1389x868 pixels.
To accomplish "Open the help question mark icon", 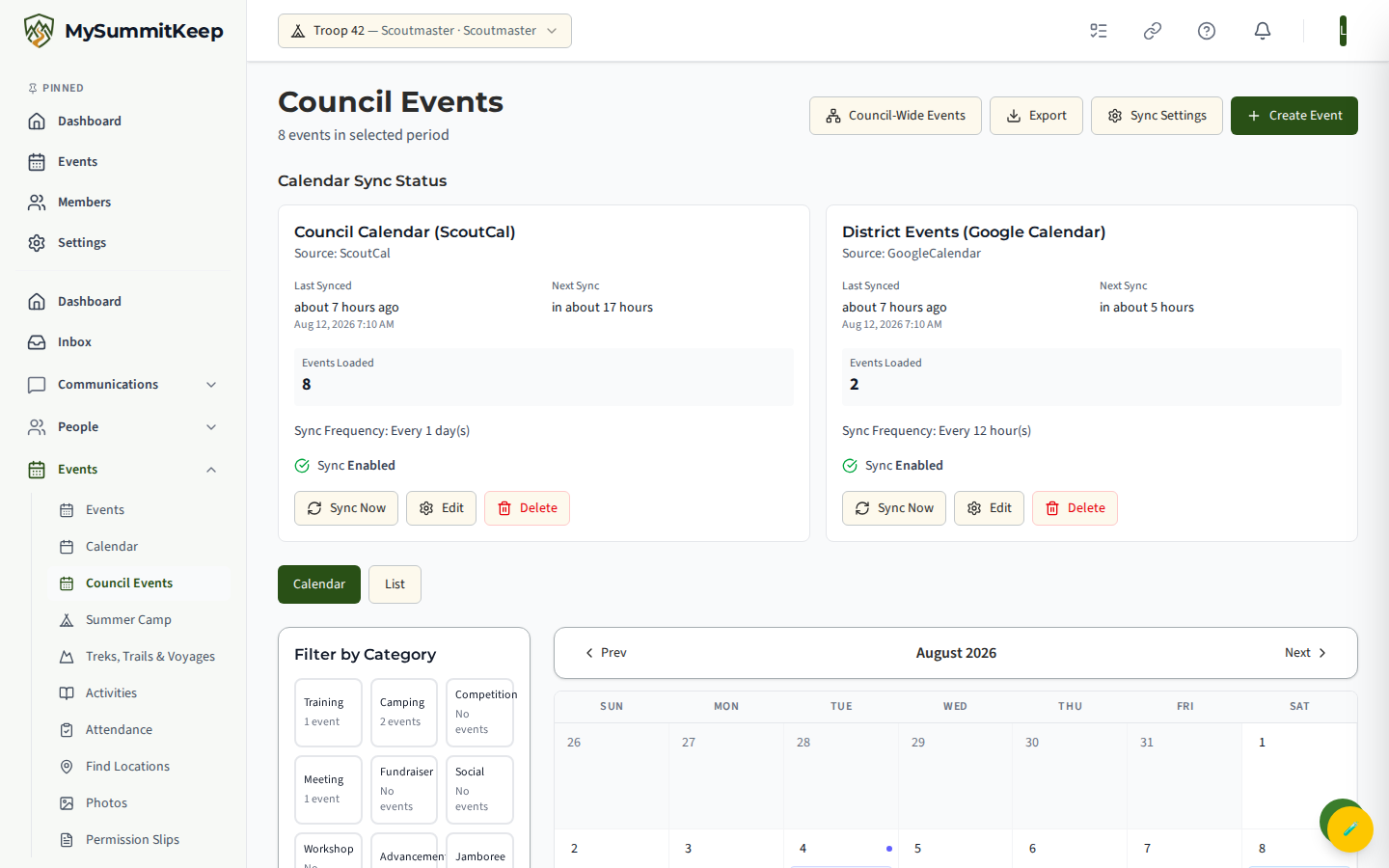I will tap(1207, 31).
